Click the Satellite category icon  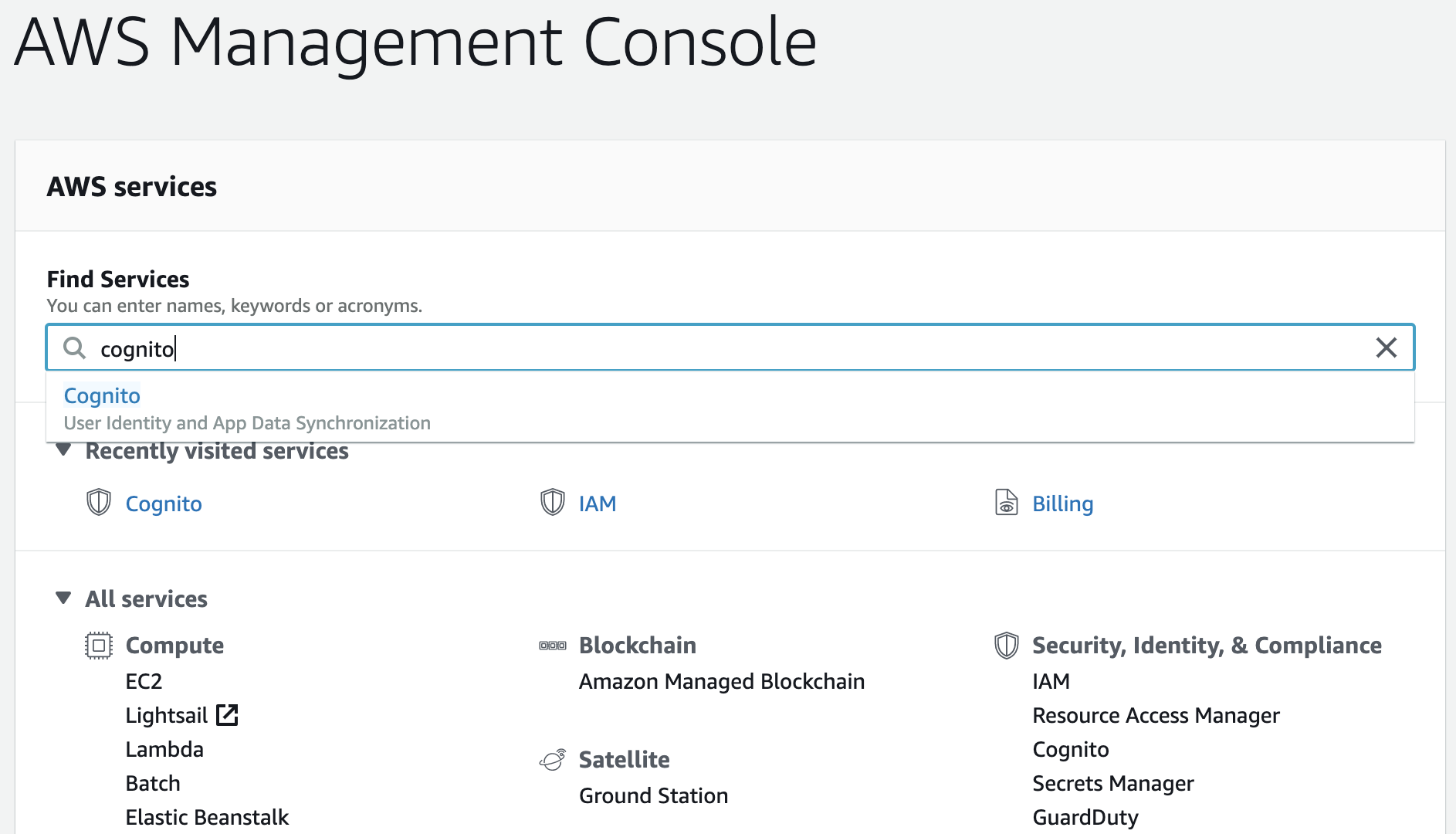[553, 760]
